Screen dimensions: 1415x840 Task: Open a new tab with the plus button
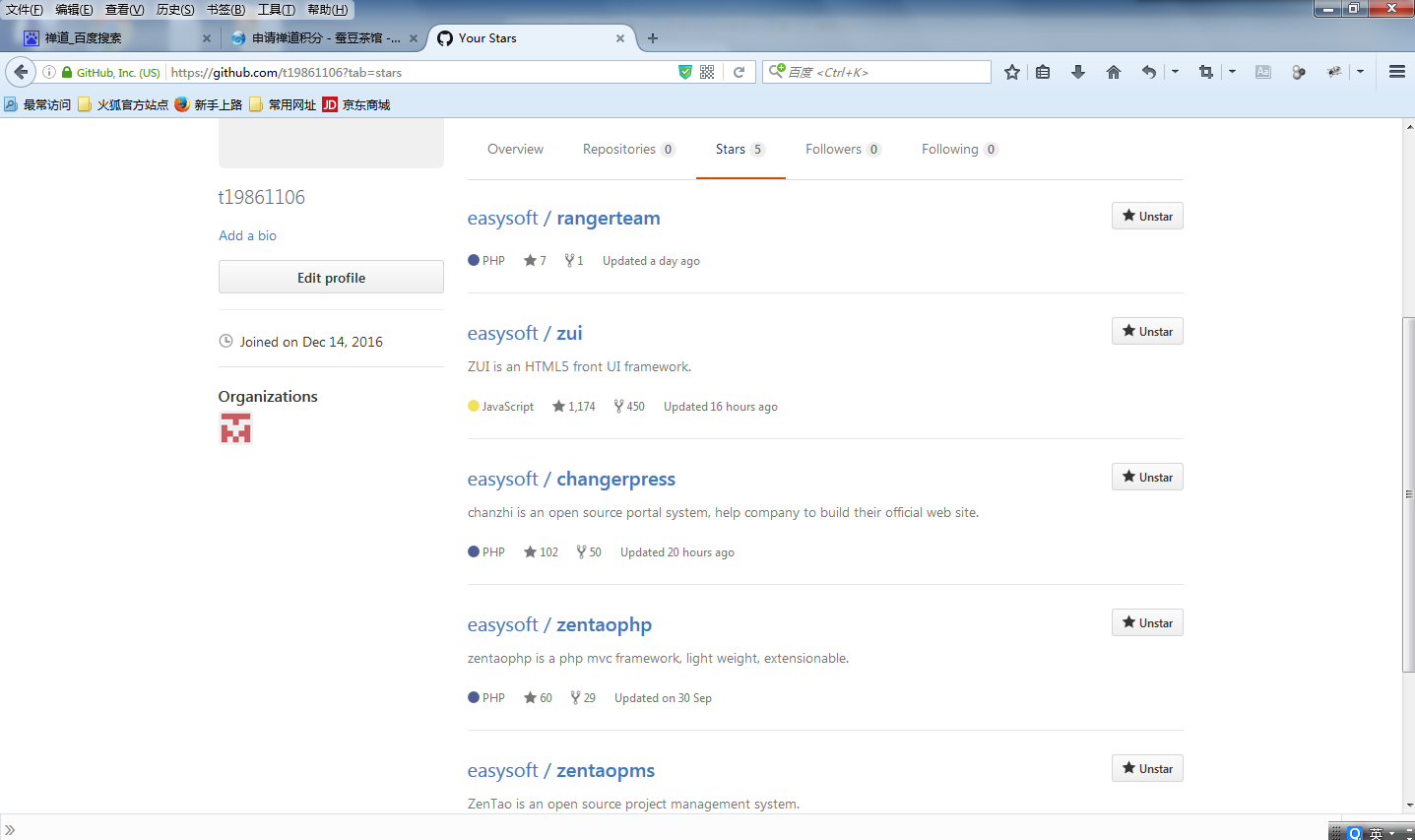[x=653, y=38]
